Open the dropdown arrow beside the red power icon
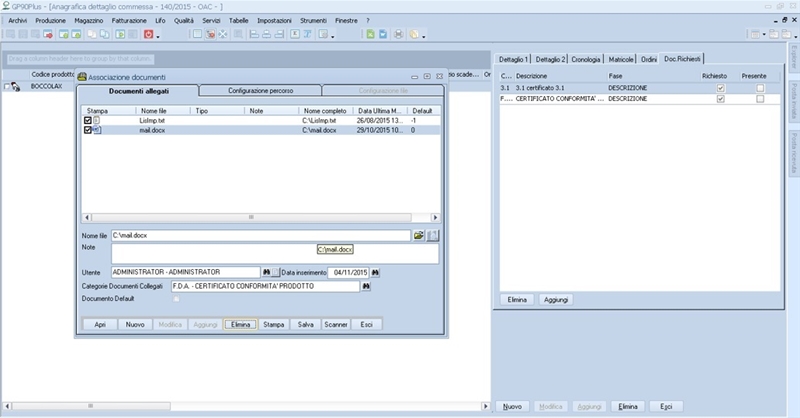This screenshot has height=418, width=800. pyautogui.click(x=158, y=36)
